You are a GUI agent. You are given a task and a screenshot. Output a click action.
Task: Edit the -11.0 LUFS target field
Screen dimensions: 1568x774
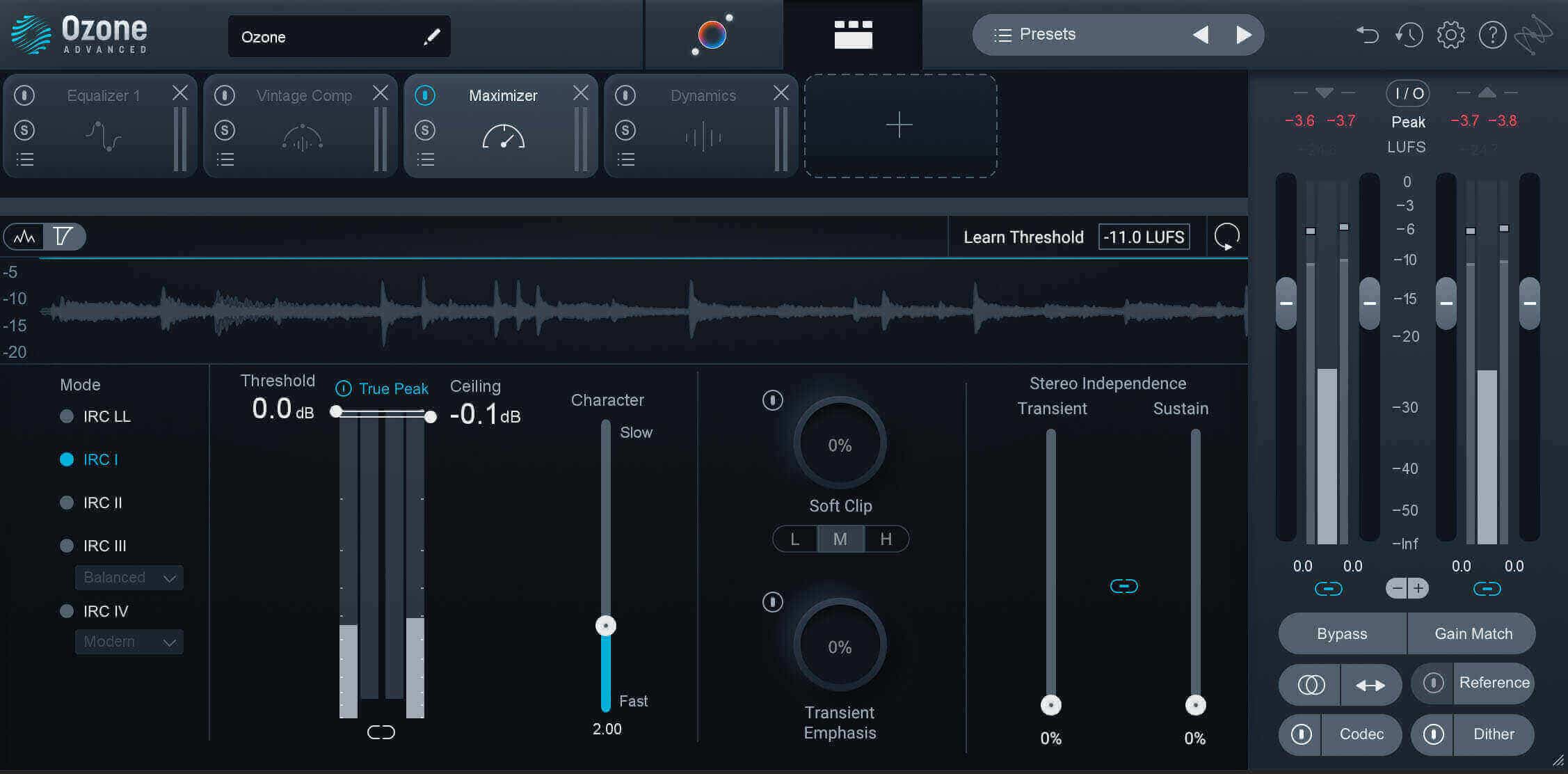coord(1144,237)
